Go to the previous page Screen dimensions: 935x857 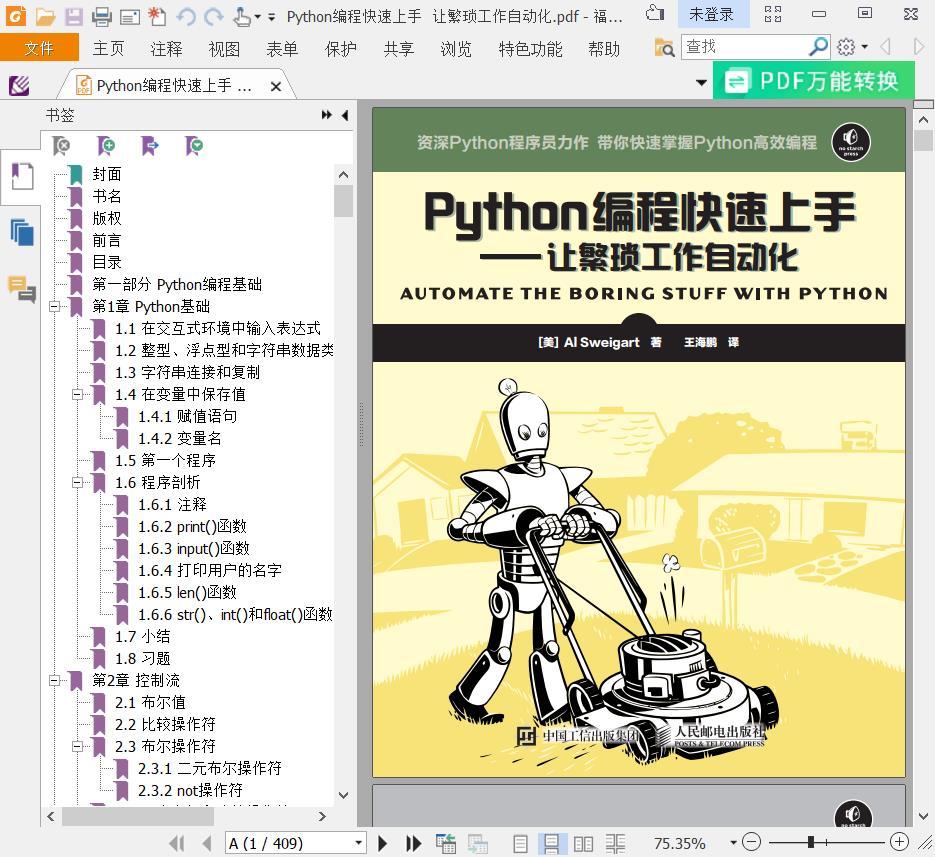pyautogui.click(x=207, y=843)
